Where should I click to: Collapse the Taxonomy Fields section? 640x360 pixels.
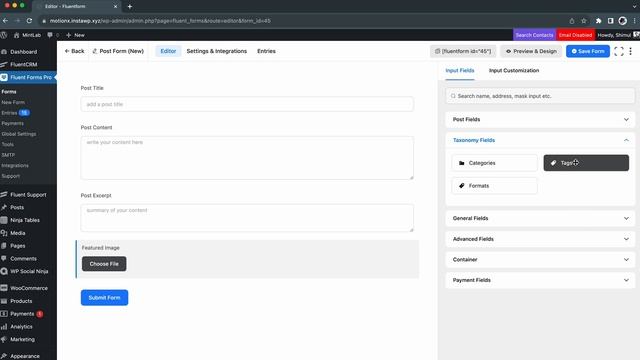[x=540, y=140]
